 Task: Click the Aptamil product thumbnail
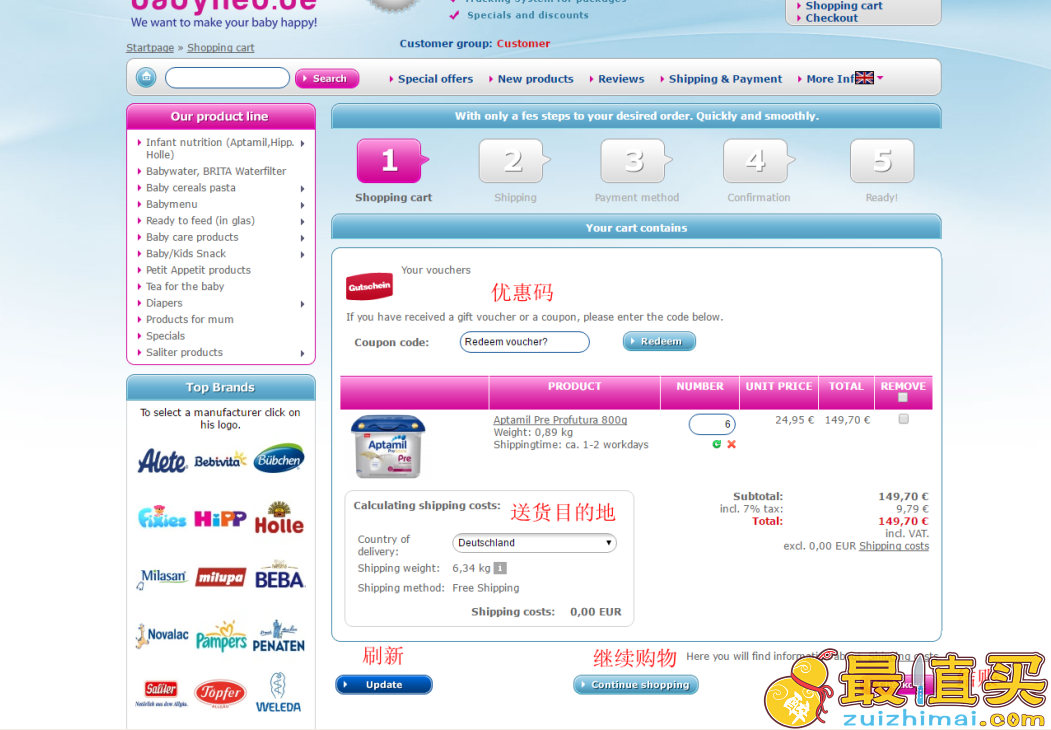point(387,447)
